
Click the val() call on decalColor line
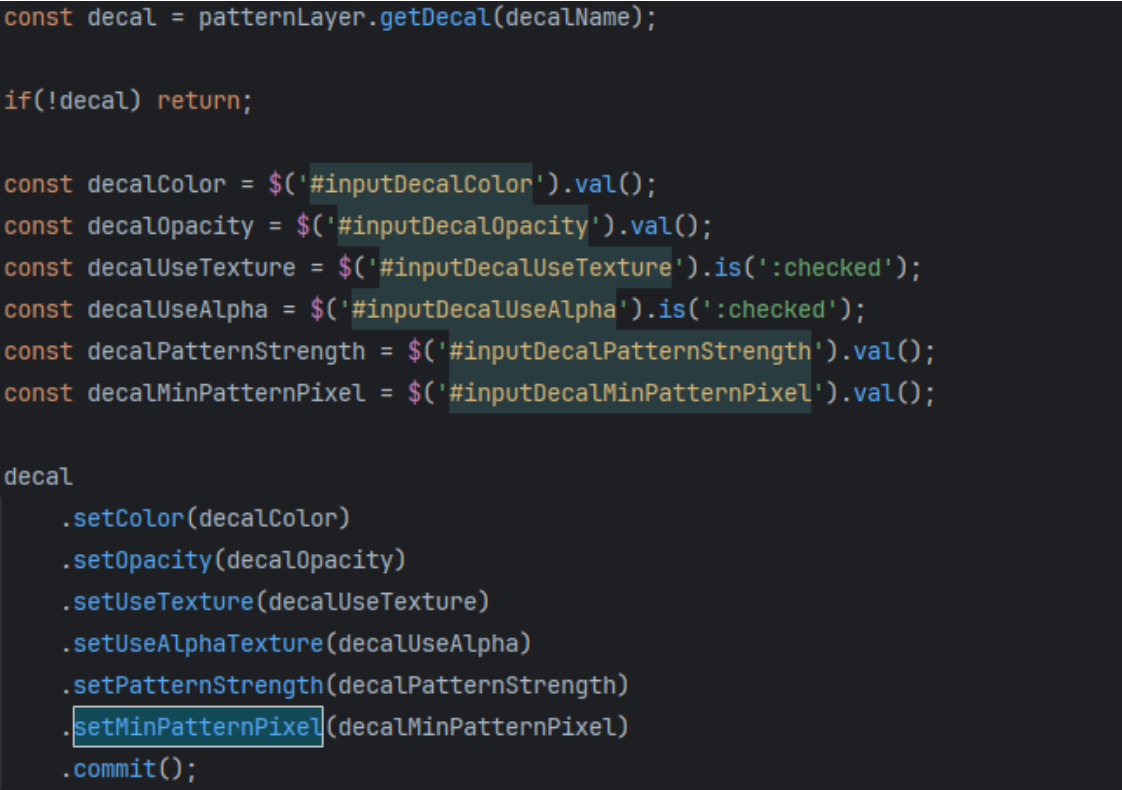pos(608,185)
